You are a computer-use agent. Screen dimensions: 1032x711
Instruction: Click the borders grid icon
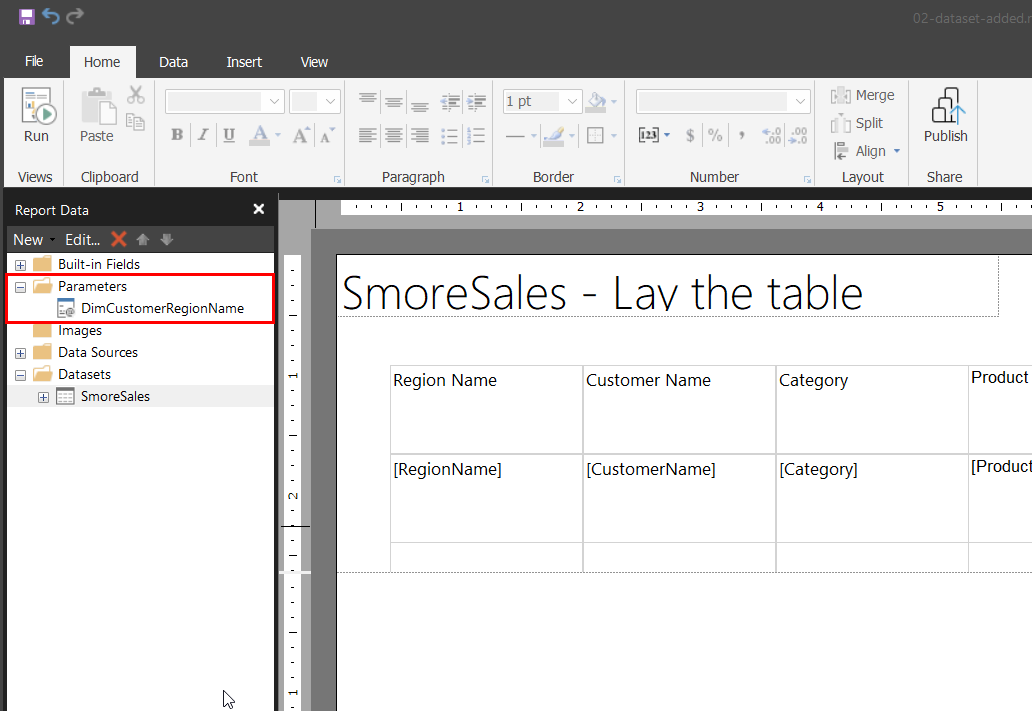tap(595, 136)
